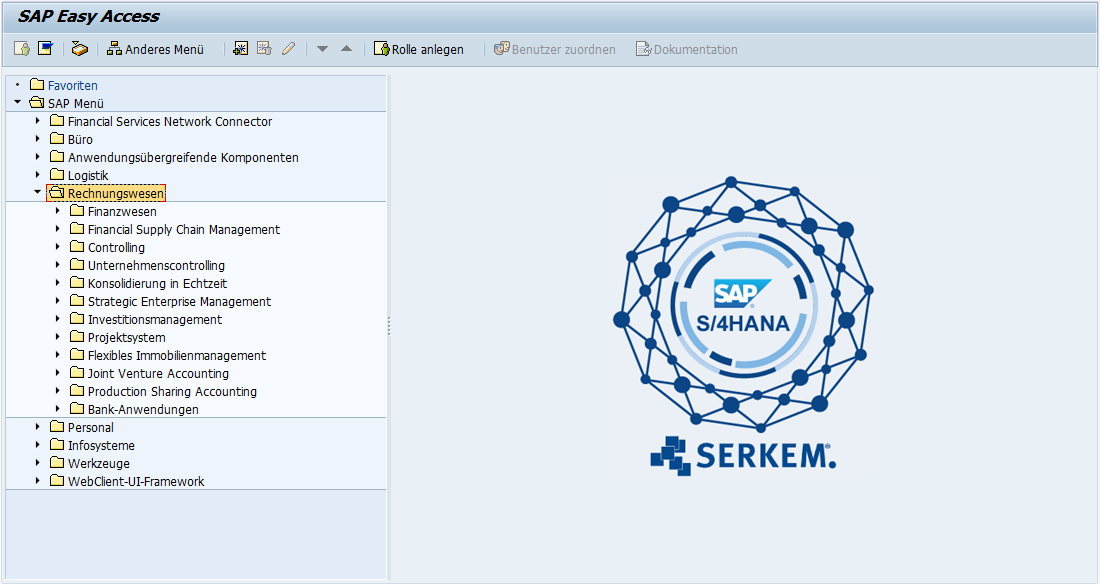Click the Delete Favorites toolbar icon
Viewport: 1100px width, 585px height.
(264, 49)
